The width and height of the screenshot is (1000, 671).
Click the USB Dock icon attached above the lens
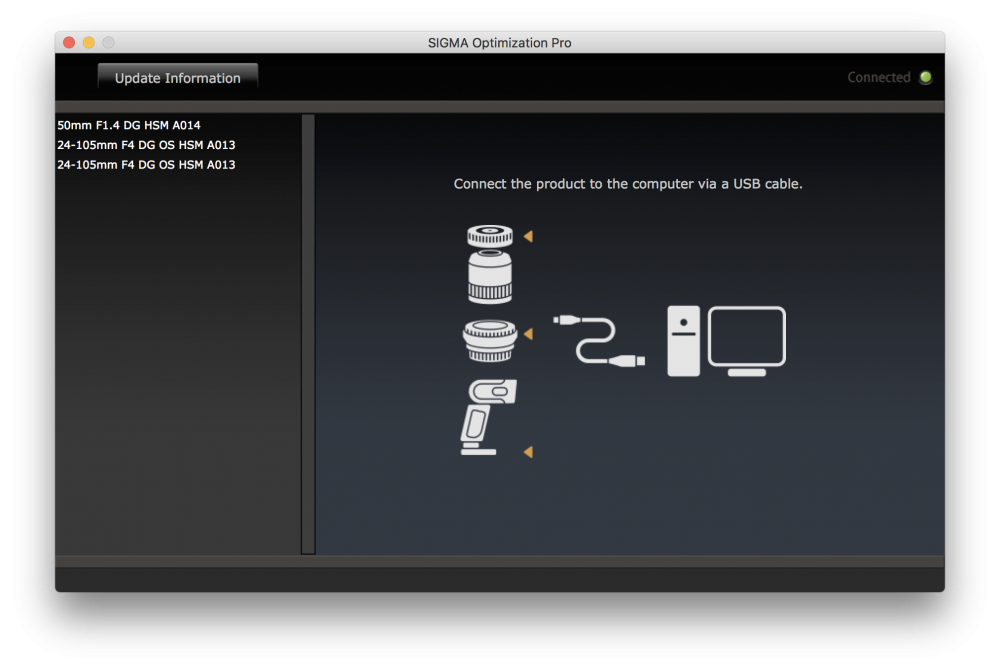[490, 235]
